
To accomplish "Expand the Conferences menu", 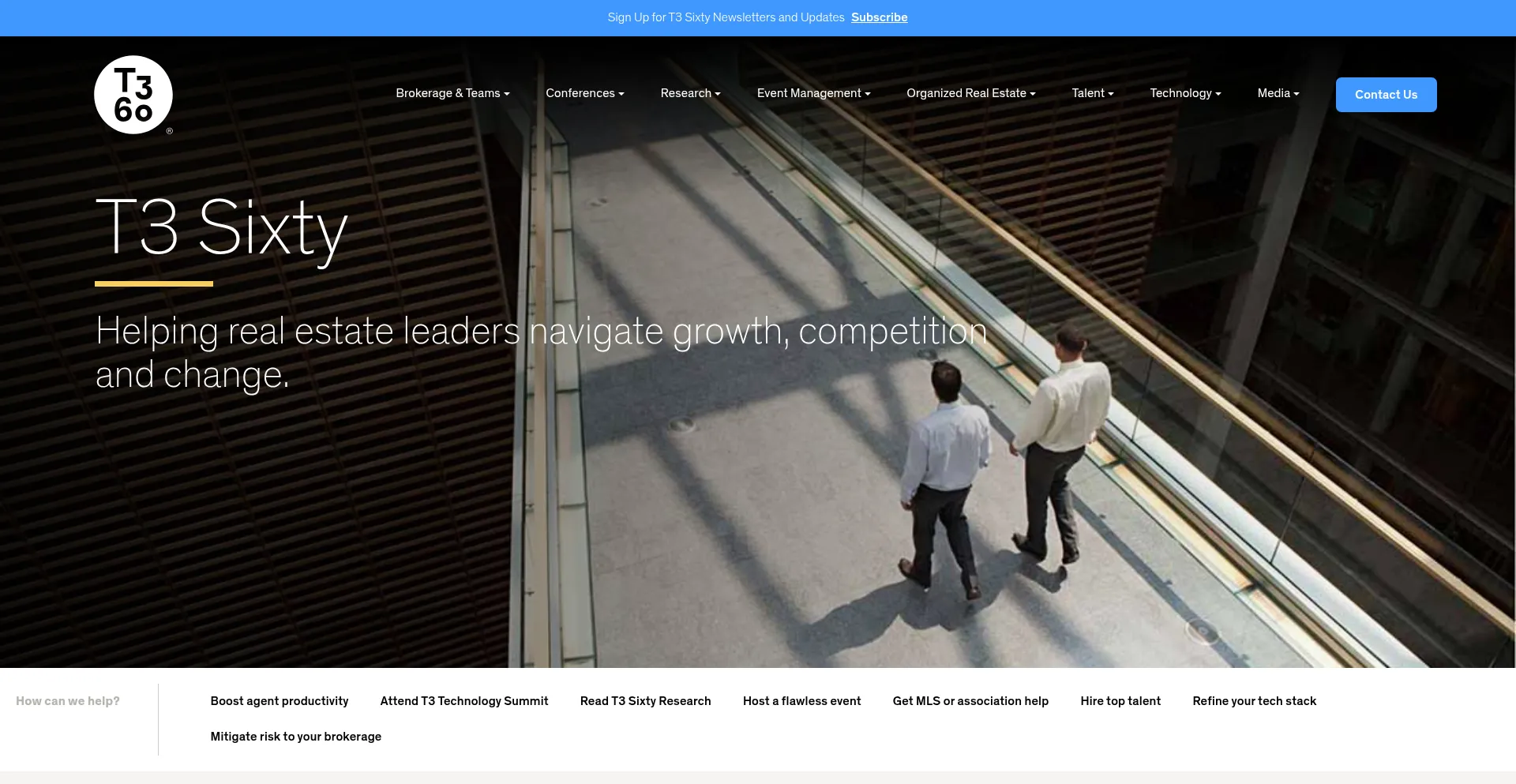I will click(x=585, y=93).
